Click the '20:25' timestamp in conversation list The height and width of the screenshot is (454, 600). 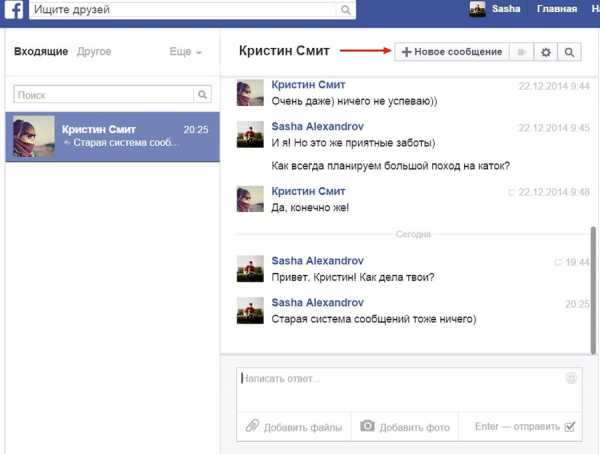(x=196, y=129)
